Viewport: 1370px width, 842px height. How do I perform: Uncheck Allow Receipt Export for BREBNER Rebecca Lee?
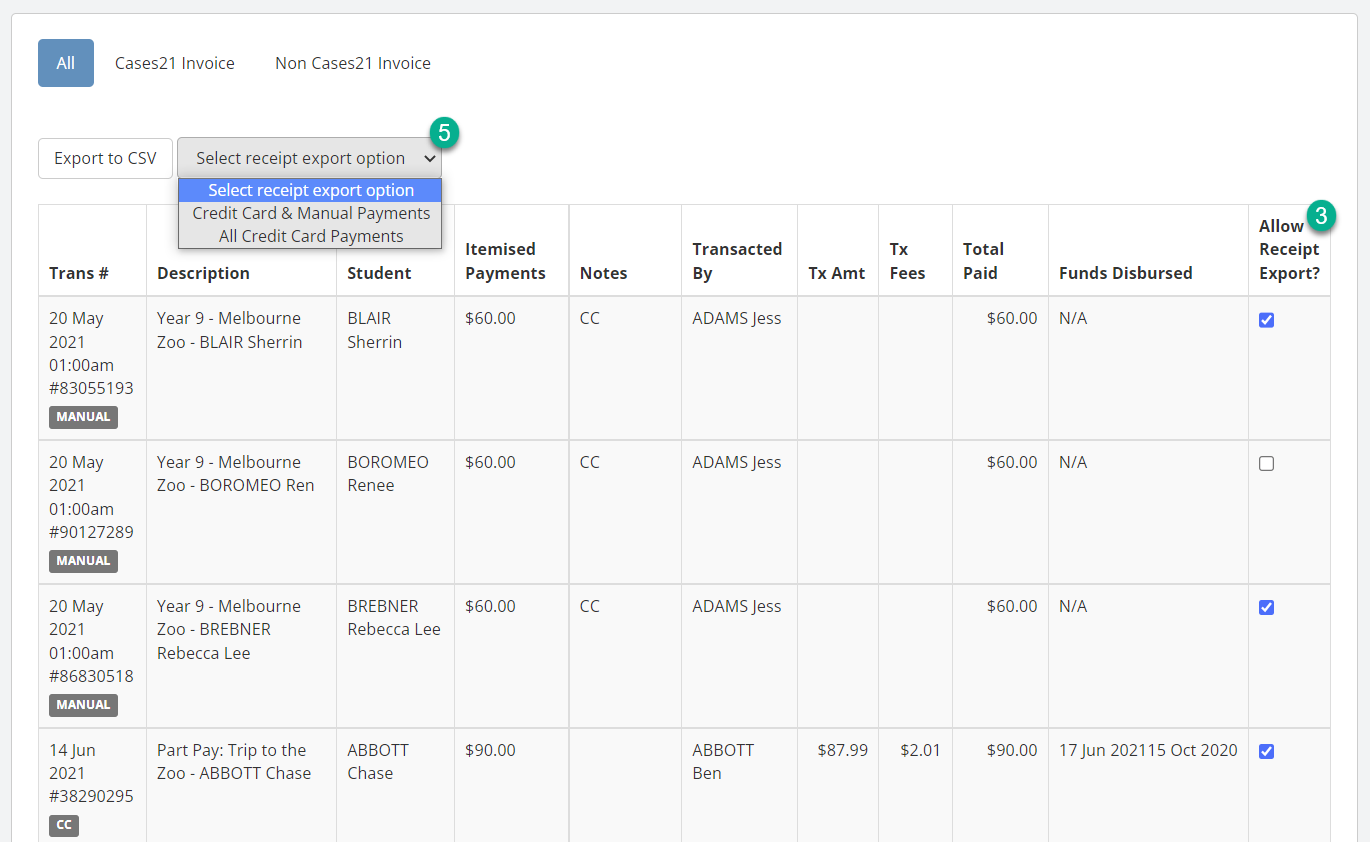pyautogui.click(x=1267, y=607)
